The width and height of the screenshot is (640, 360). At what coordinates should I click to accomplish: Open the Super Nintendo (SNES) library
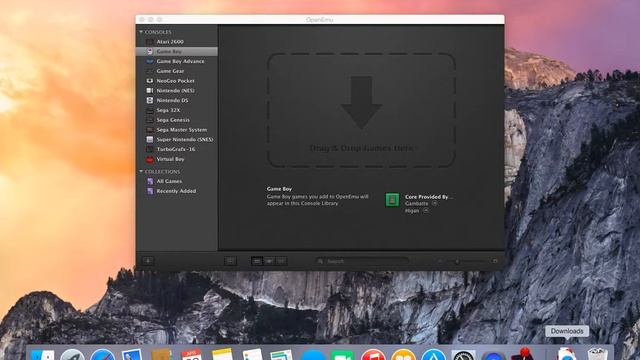pos(176,140)
